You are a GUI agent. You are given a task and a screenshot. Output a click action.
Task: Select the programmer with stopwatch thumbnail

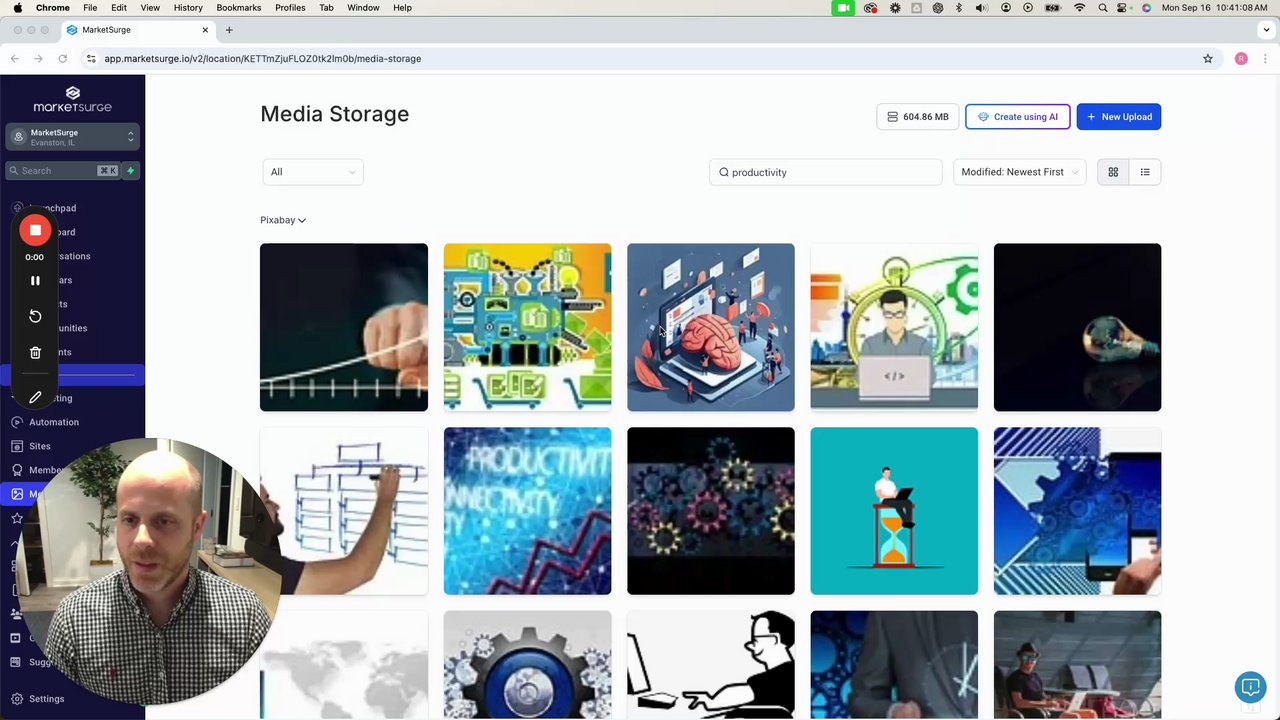pyautogui.click(x=894, y=327)
